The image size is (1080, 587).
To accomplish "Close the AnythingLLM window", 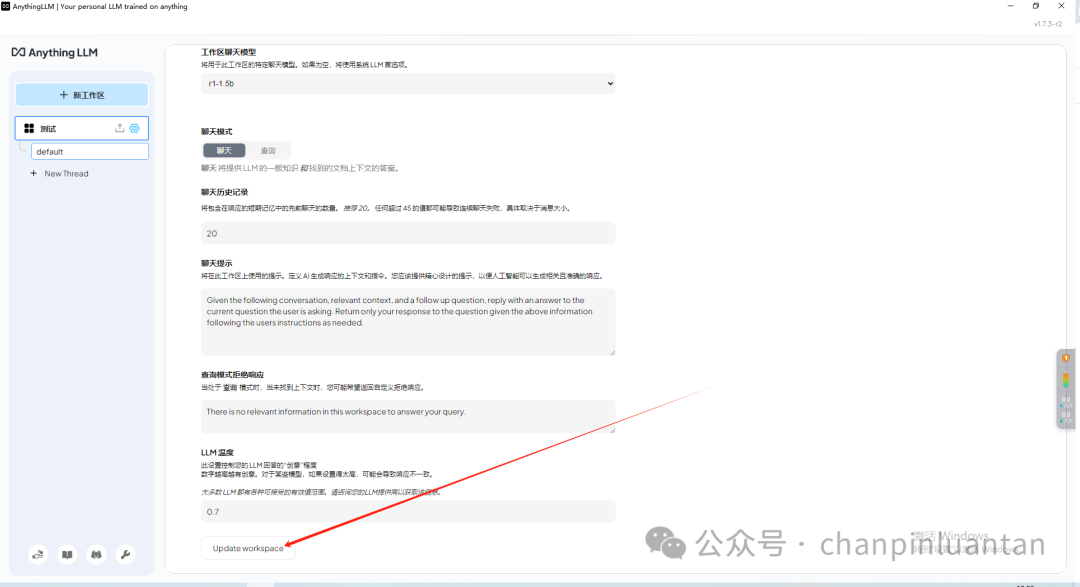I will [1061, 6].
